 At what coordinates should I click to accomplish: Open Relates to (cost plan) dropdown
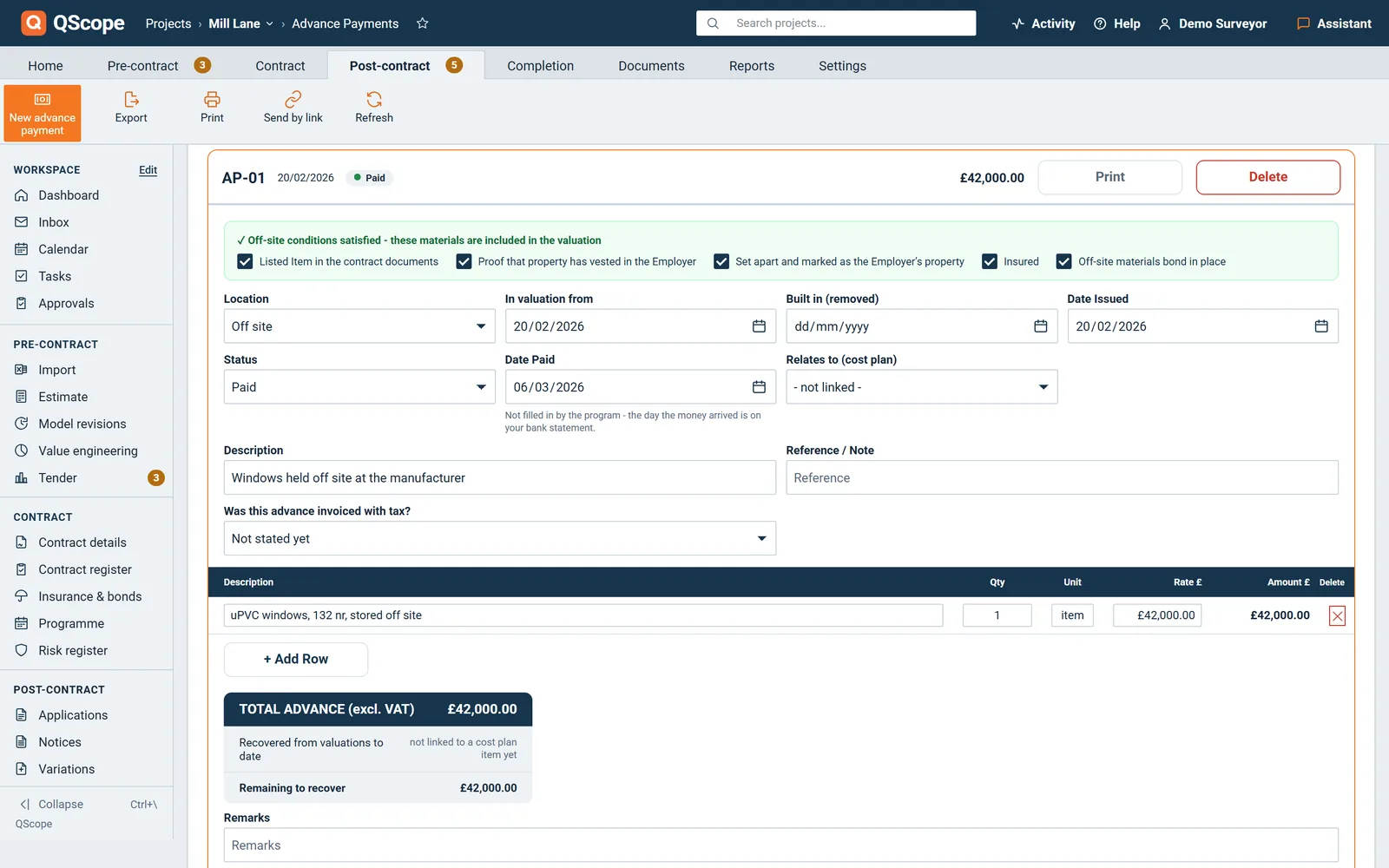[x=922, y=387]
